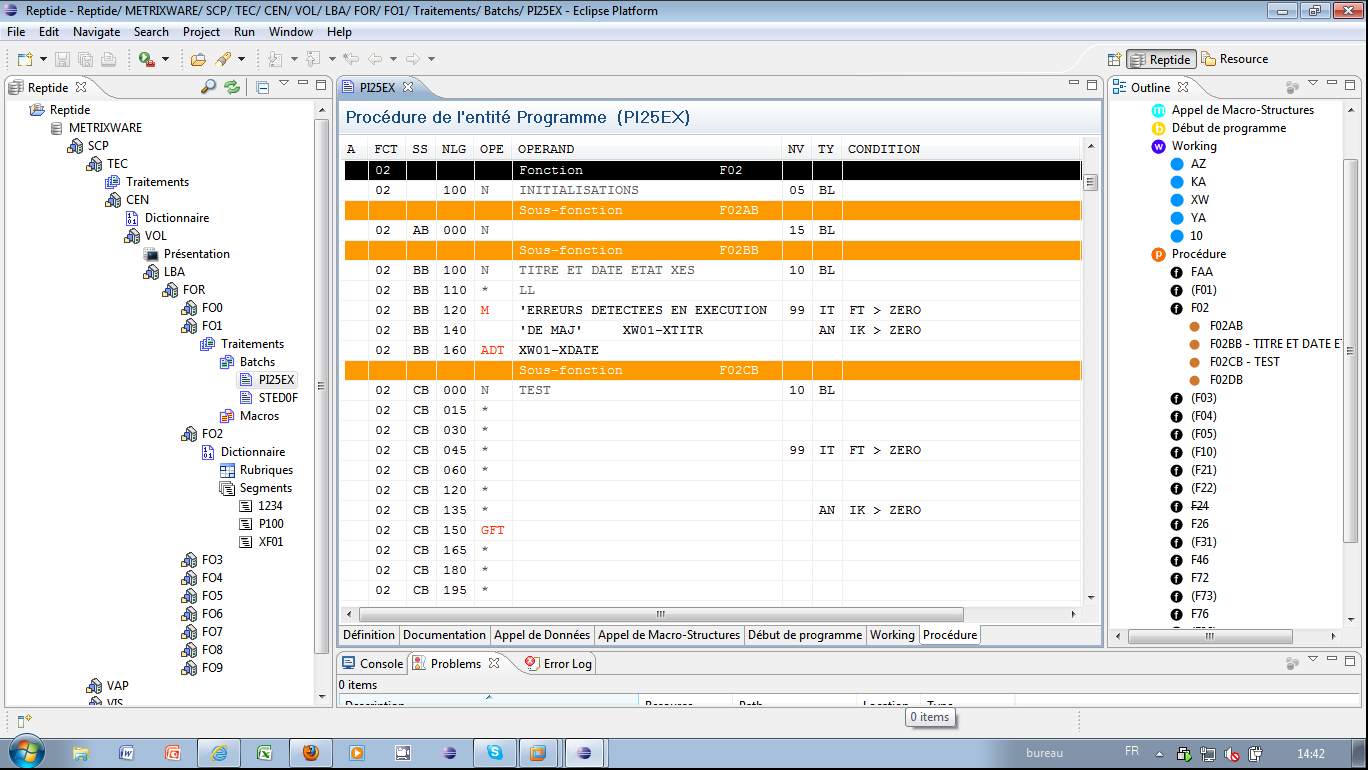The height and width of the screenshot is (770, 1368).
Task: Open the Reptide view menu triangle
Action: [284, 84]
